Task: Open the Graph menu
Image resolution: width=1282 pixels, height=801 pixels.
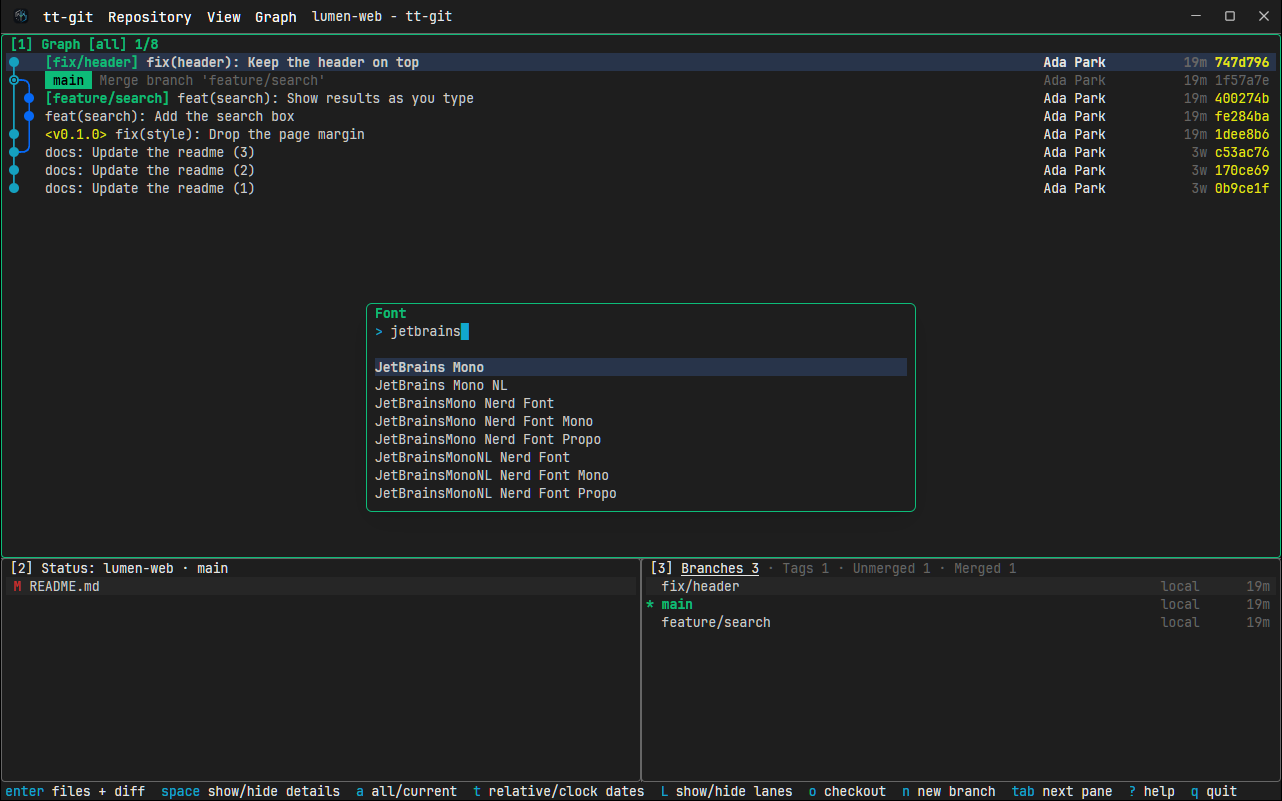Action: (276, 17)
